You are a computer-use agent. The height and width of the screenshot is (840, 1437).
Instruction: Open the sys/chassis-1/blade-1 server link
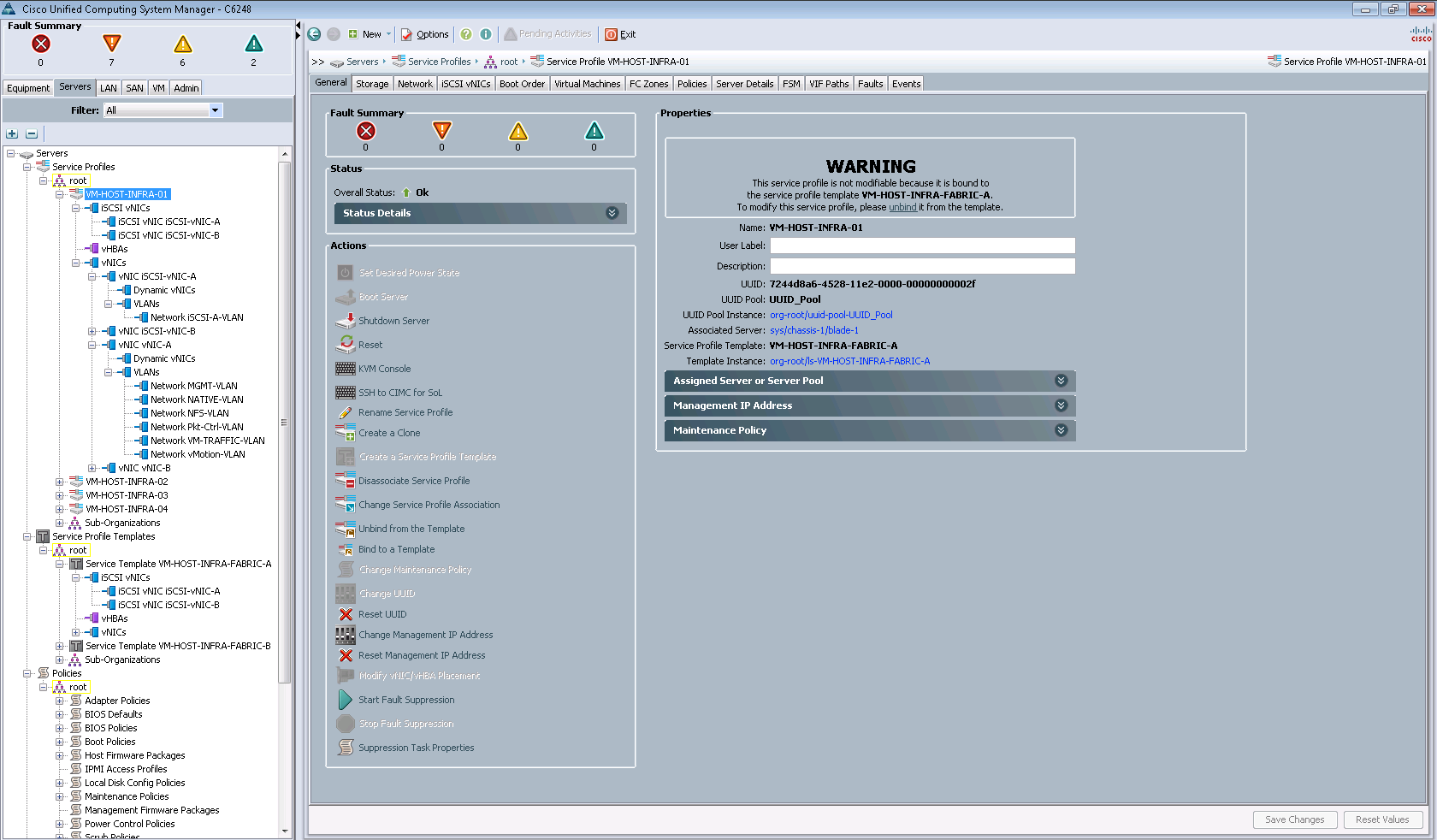814,330
